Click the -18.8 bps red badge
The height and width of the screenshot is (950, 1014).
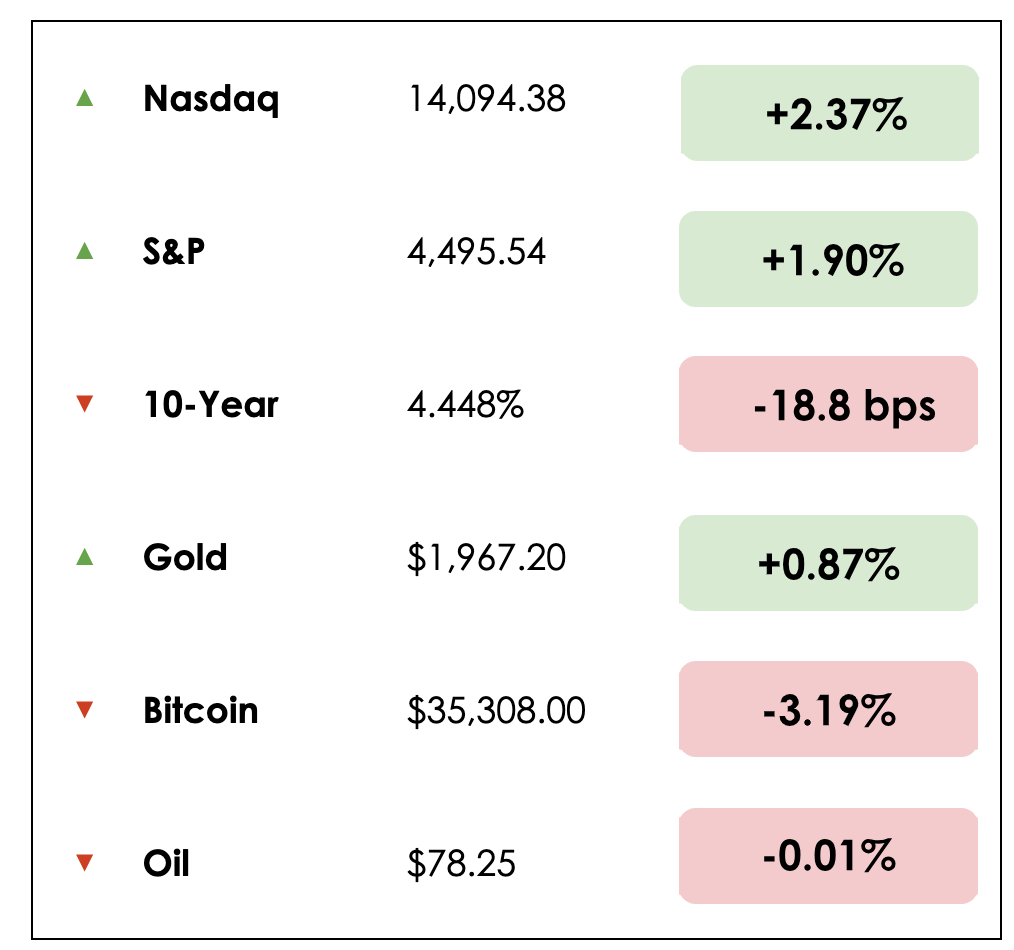tap(829, 404)
